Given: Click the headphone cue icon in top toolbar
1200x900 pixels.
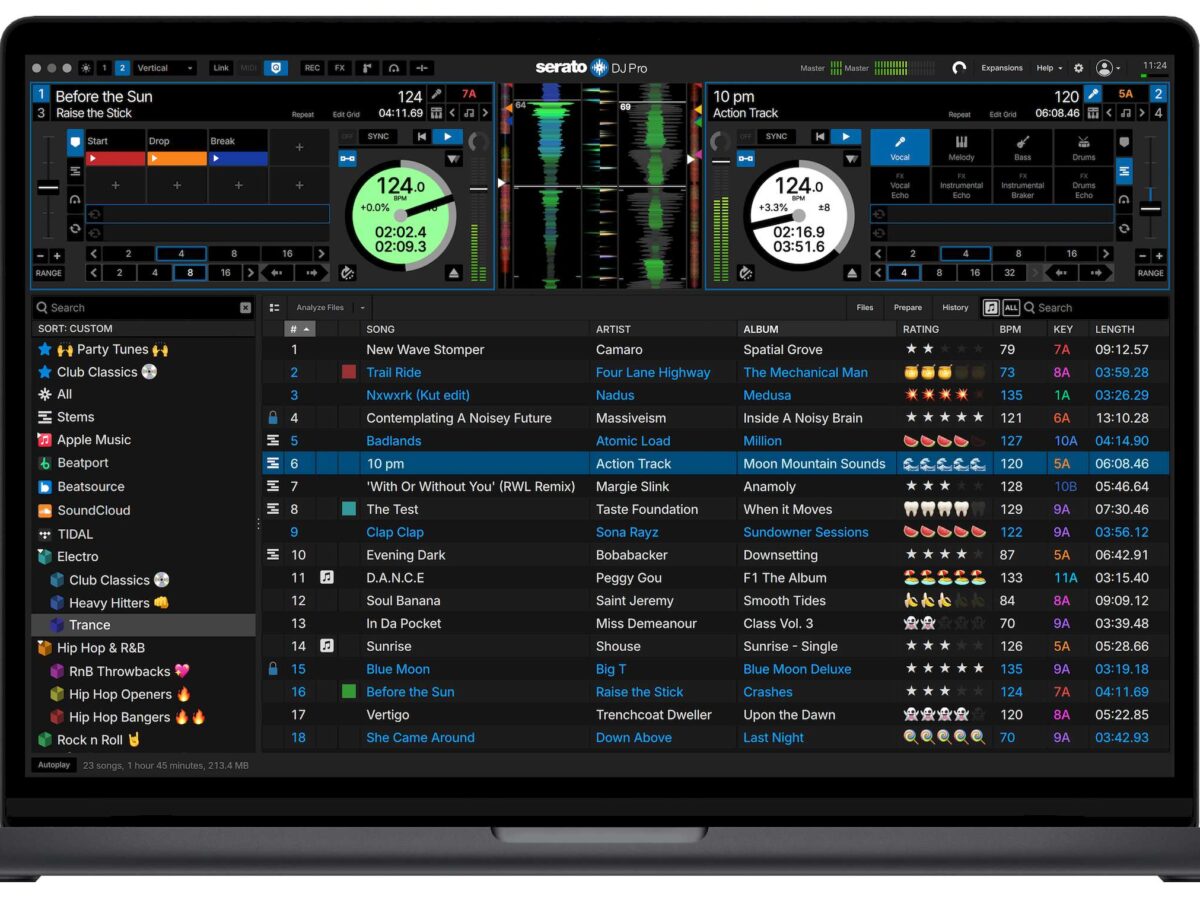Looking at the screenshot, I should [x=394, y=68].
